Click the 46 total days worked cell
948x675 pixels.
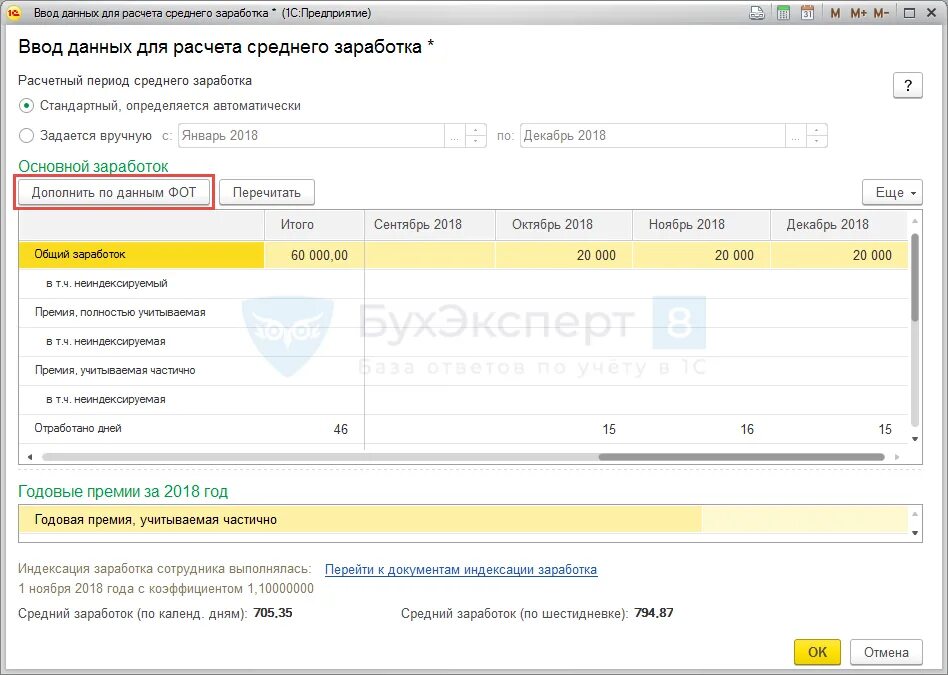pos(314,429)
